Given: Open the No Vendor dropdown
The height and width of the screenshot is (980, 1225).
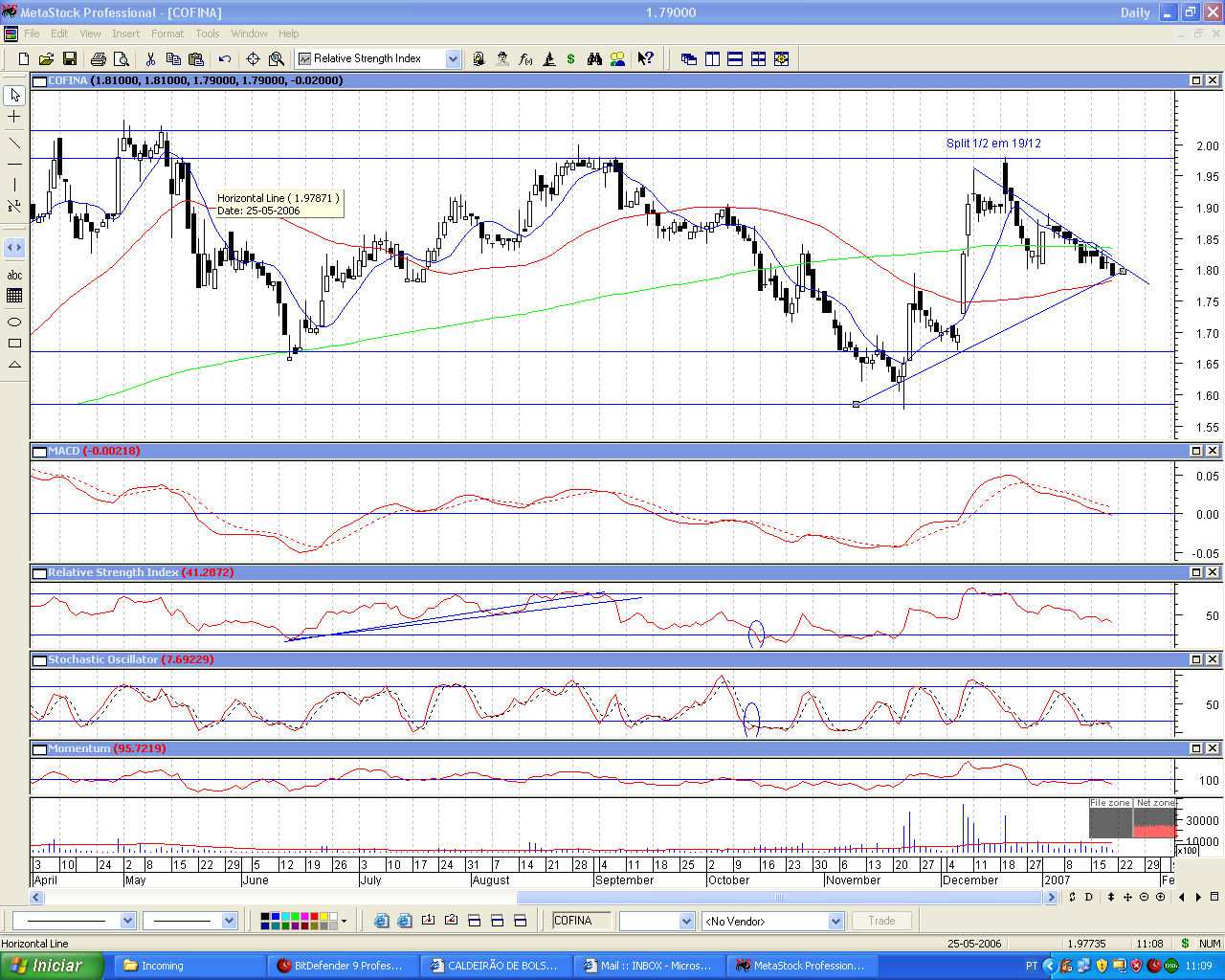Looking at the screenshot, I should [x=835, y=921].
